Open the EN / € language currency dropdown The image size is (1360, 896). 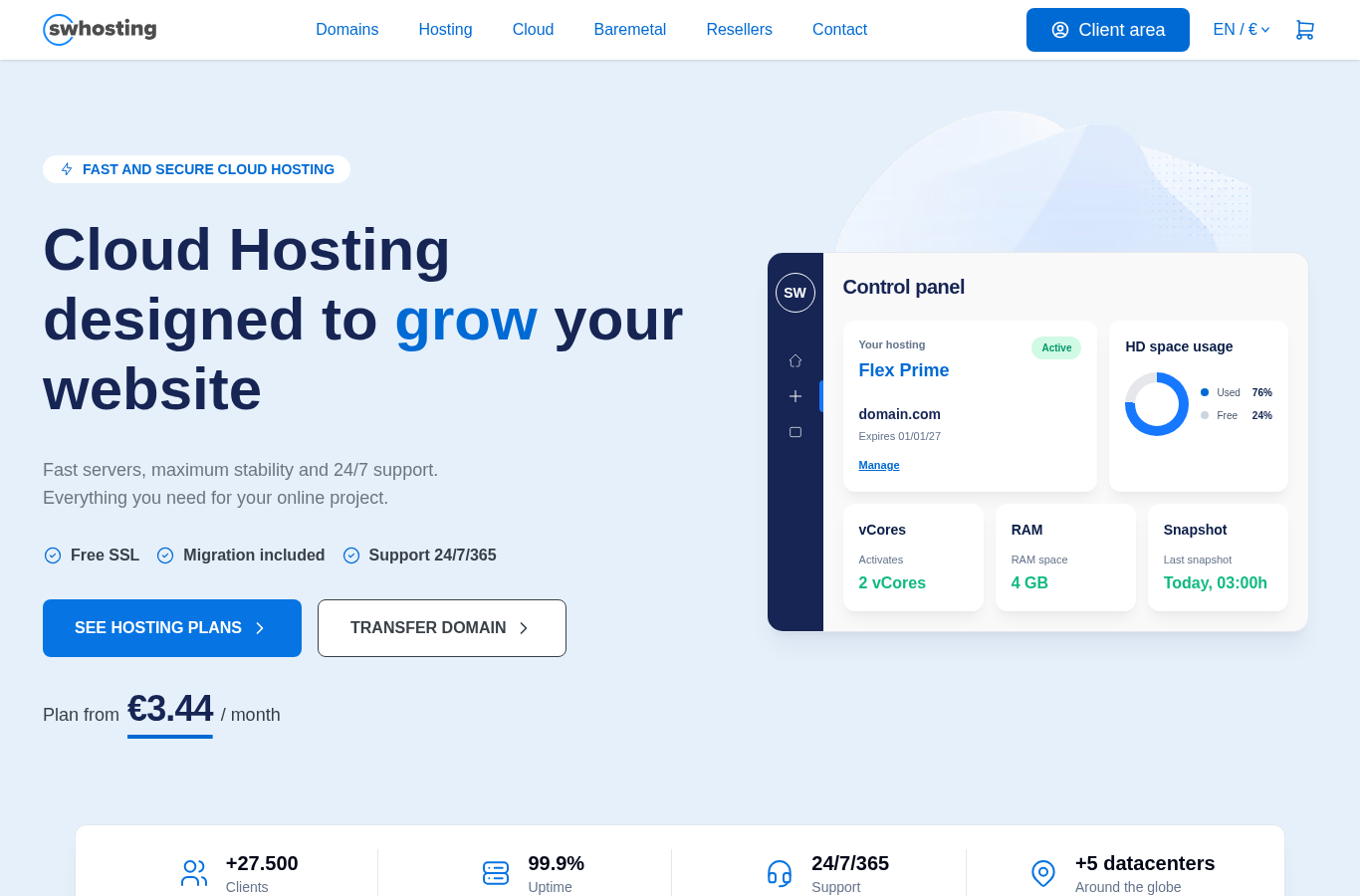click(x=1242, y=30)
